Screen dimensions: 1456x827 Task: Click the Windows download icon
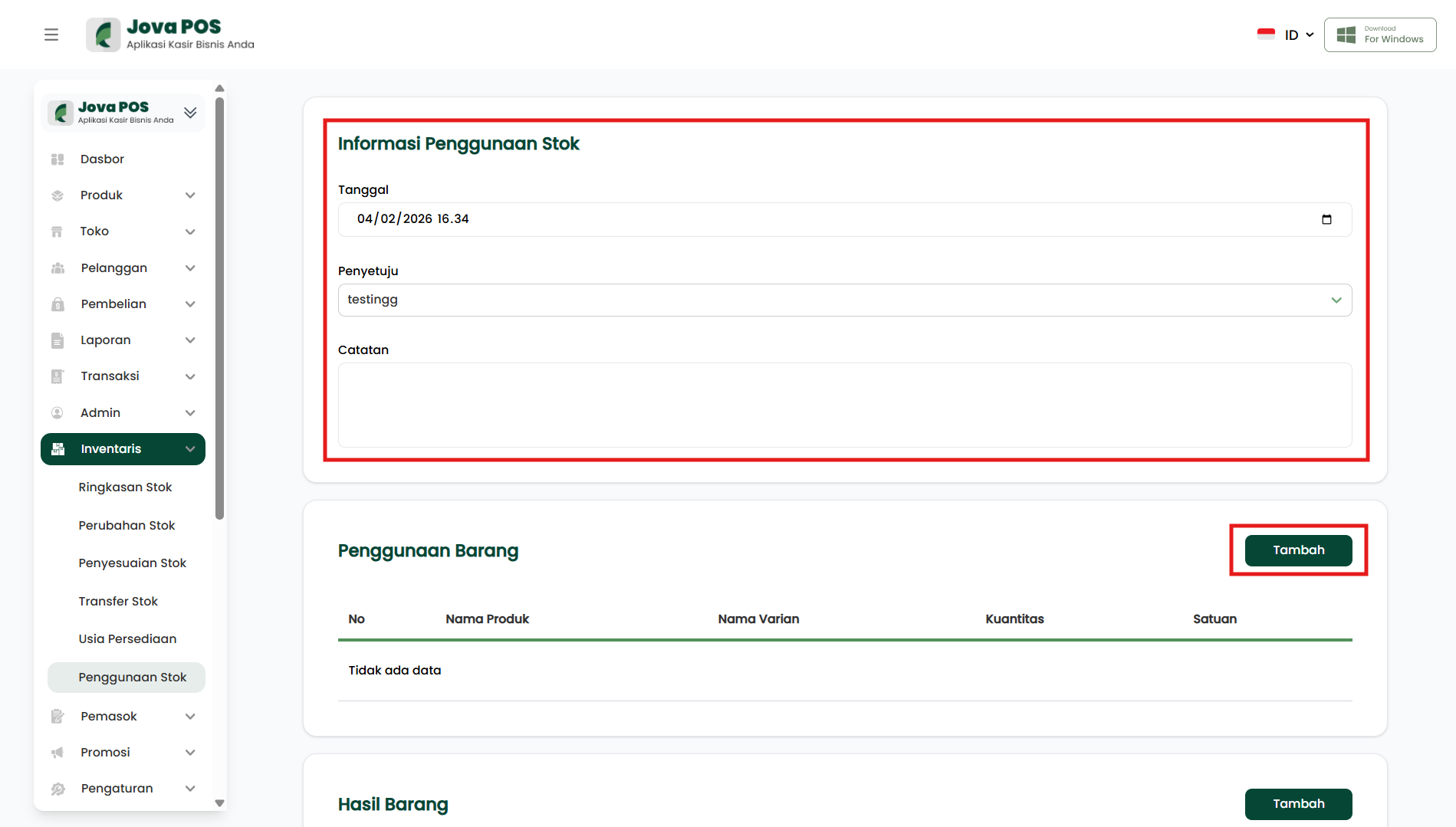pos(1346,34)
